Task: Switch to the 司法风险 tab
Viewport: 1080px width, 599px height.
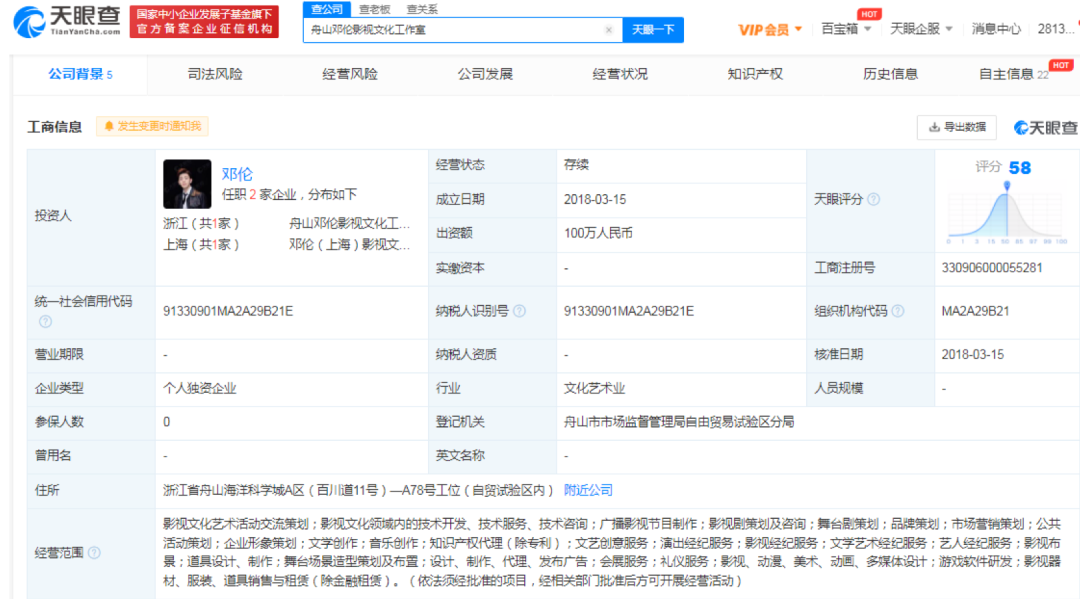Action: [215, 74]
